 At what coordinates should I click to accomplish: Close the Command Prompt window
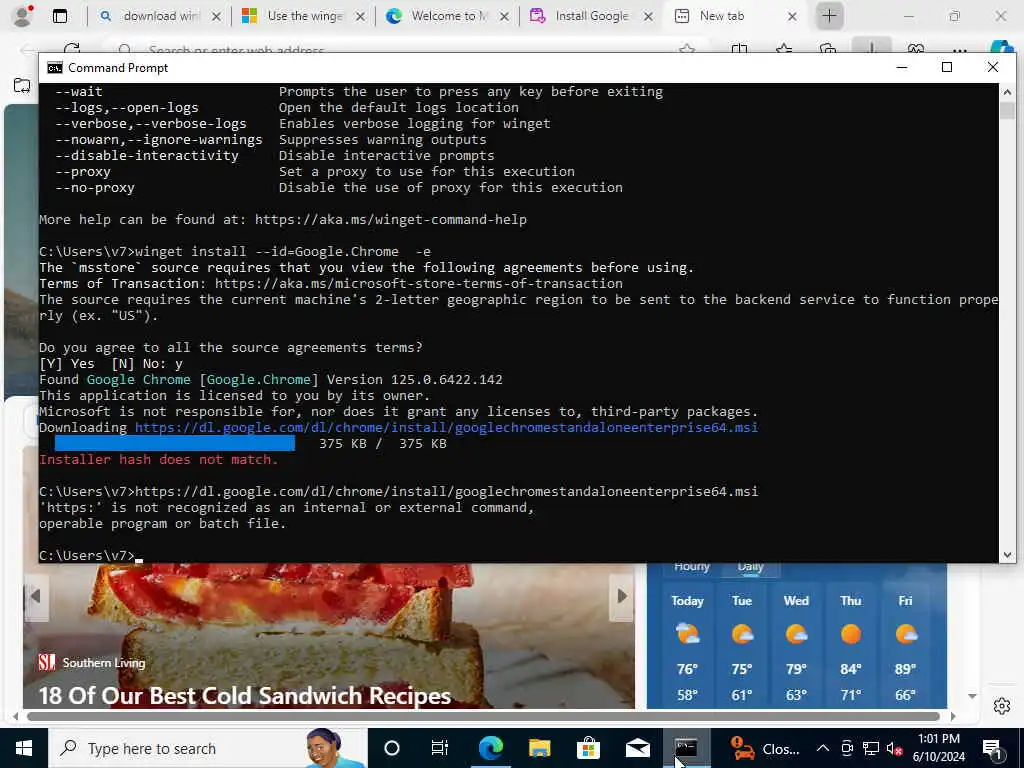pyautogui.click(x=993, y=67)
